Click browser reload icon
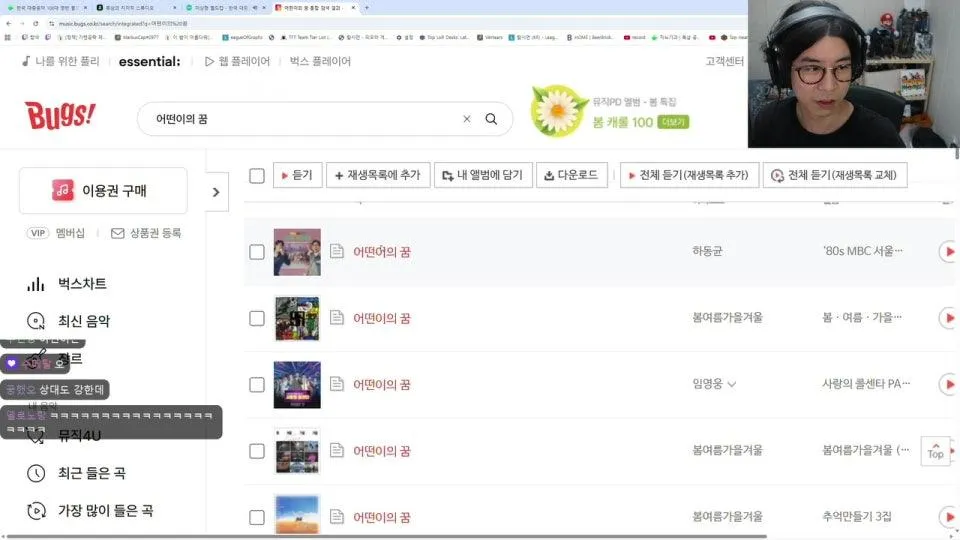 (x=36, y=23)
